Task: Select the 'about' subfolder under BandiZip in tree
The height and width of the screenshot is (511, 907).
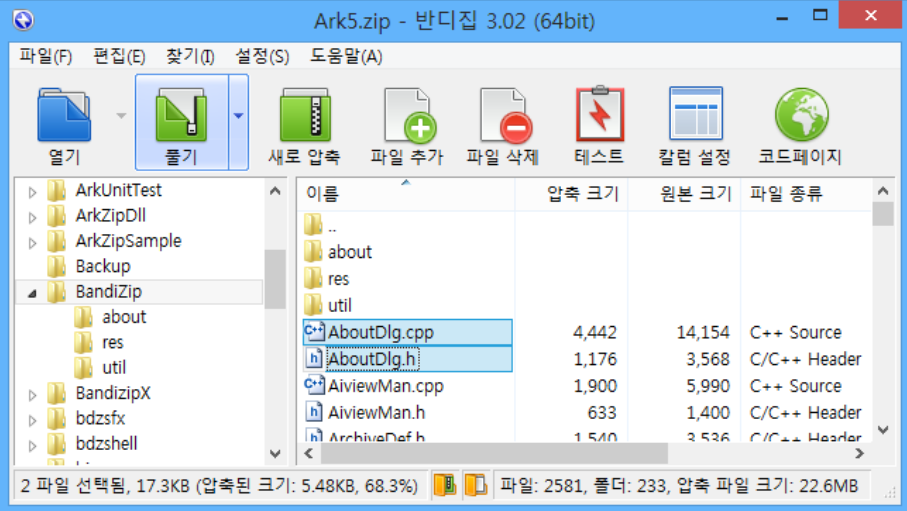Action: (x=124, y=317)
